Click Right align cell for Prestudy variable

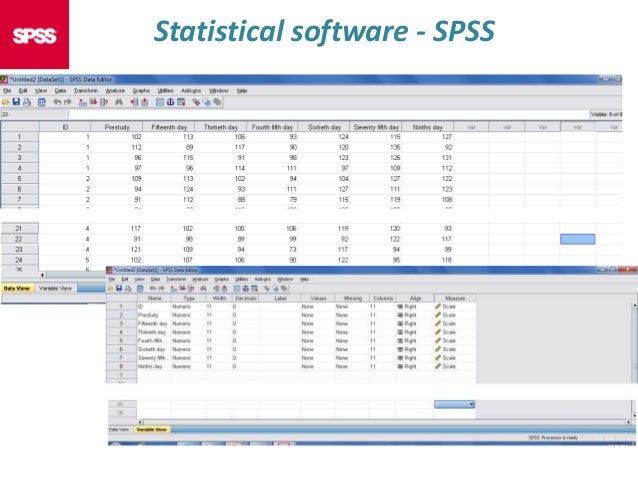415,315
